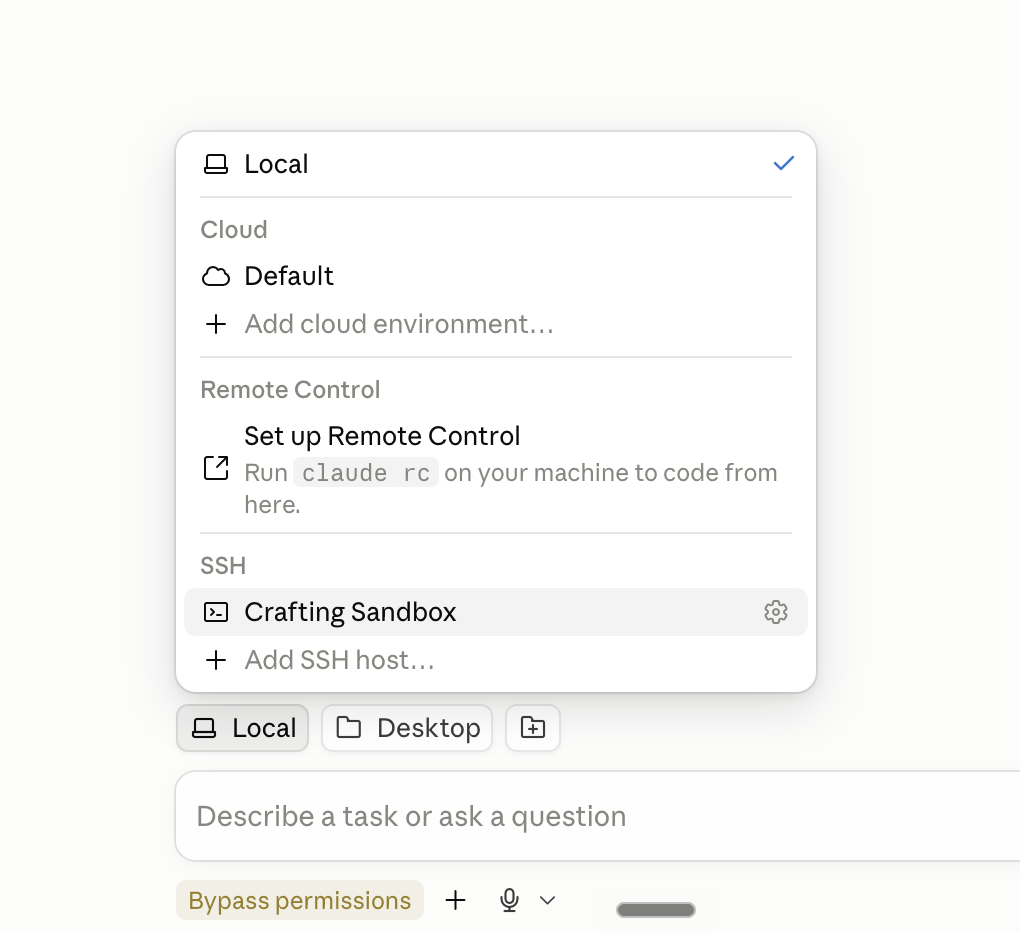The height and width of the screenshot is (932, 1020).
Task: Click the external link icon for Remote Control
Action: click(216, 468)
